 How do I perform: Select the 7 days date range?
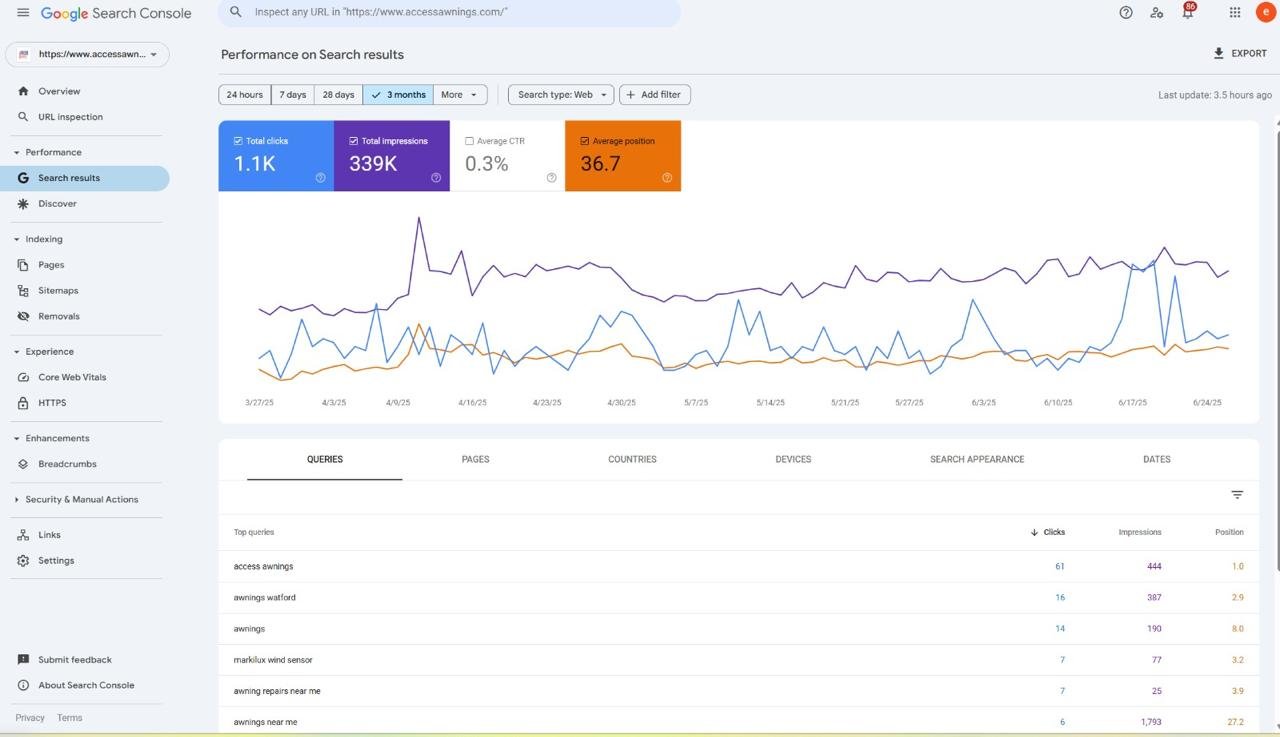[293, 95]
